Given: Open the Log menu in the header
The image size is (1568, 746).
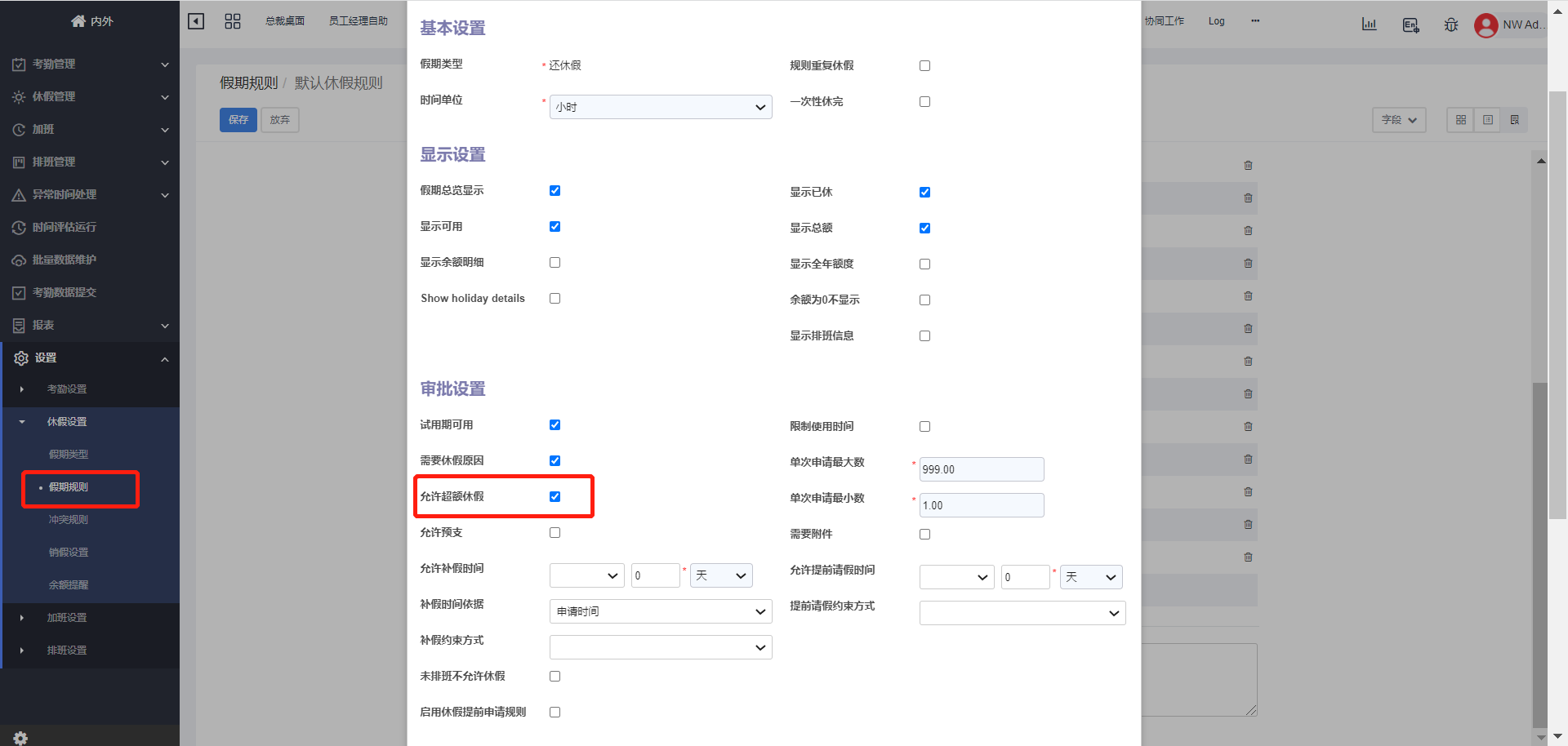Looking at the screenshot, I should click(x=1216, y=21).
